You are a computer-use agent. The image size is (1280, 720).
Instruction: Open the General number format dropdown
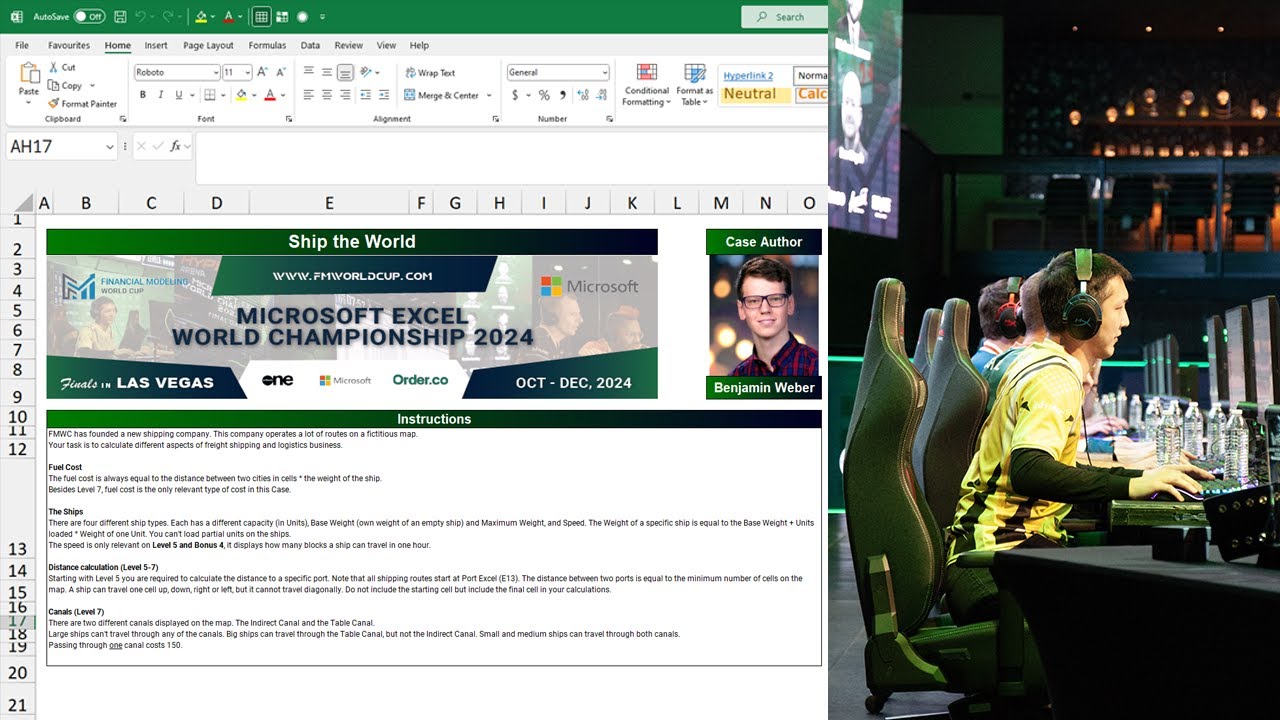(x=604, y=72)
